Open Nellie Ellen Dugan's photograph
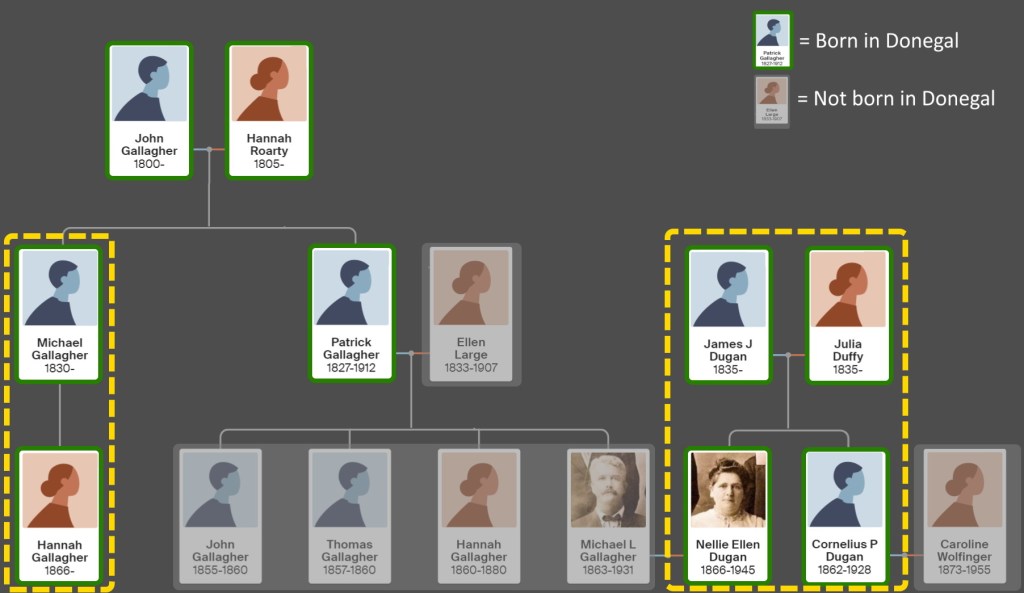 pos(728,490)
